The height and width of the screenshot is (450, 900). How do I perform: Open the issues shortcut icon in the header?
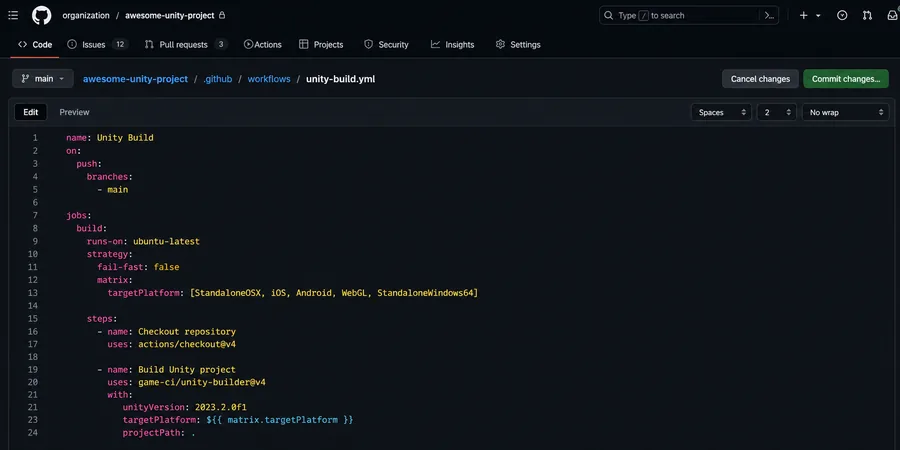tap(842, 15)
